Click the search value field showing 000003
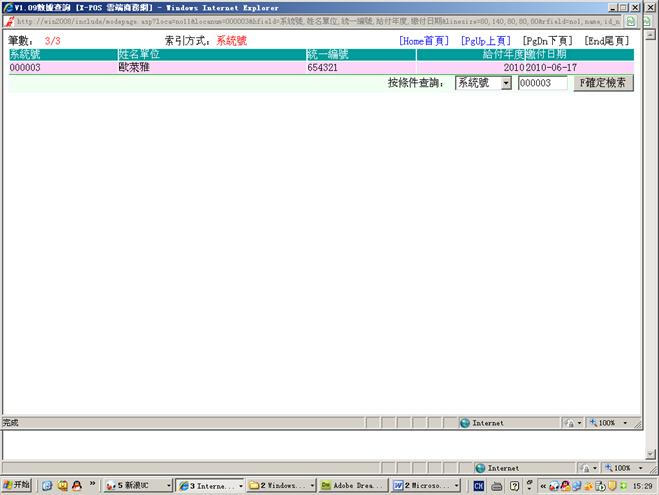The height and width of the screenshot is (495, 659). pos(542,84)
